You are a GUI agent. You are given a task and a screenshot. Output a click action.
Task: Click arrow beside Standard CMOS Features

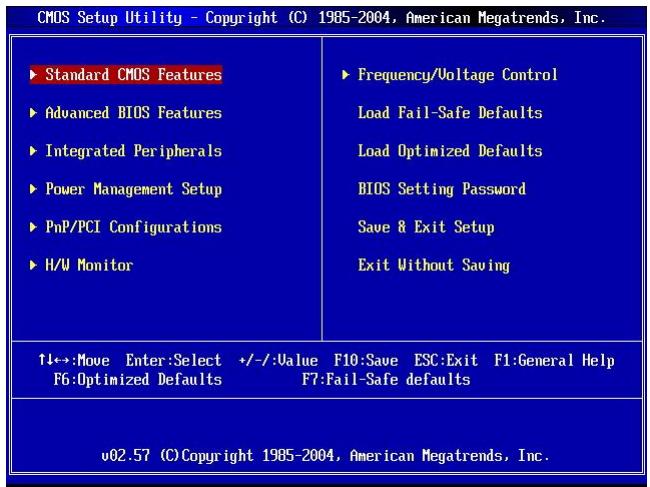(x=34, y=75)
